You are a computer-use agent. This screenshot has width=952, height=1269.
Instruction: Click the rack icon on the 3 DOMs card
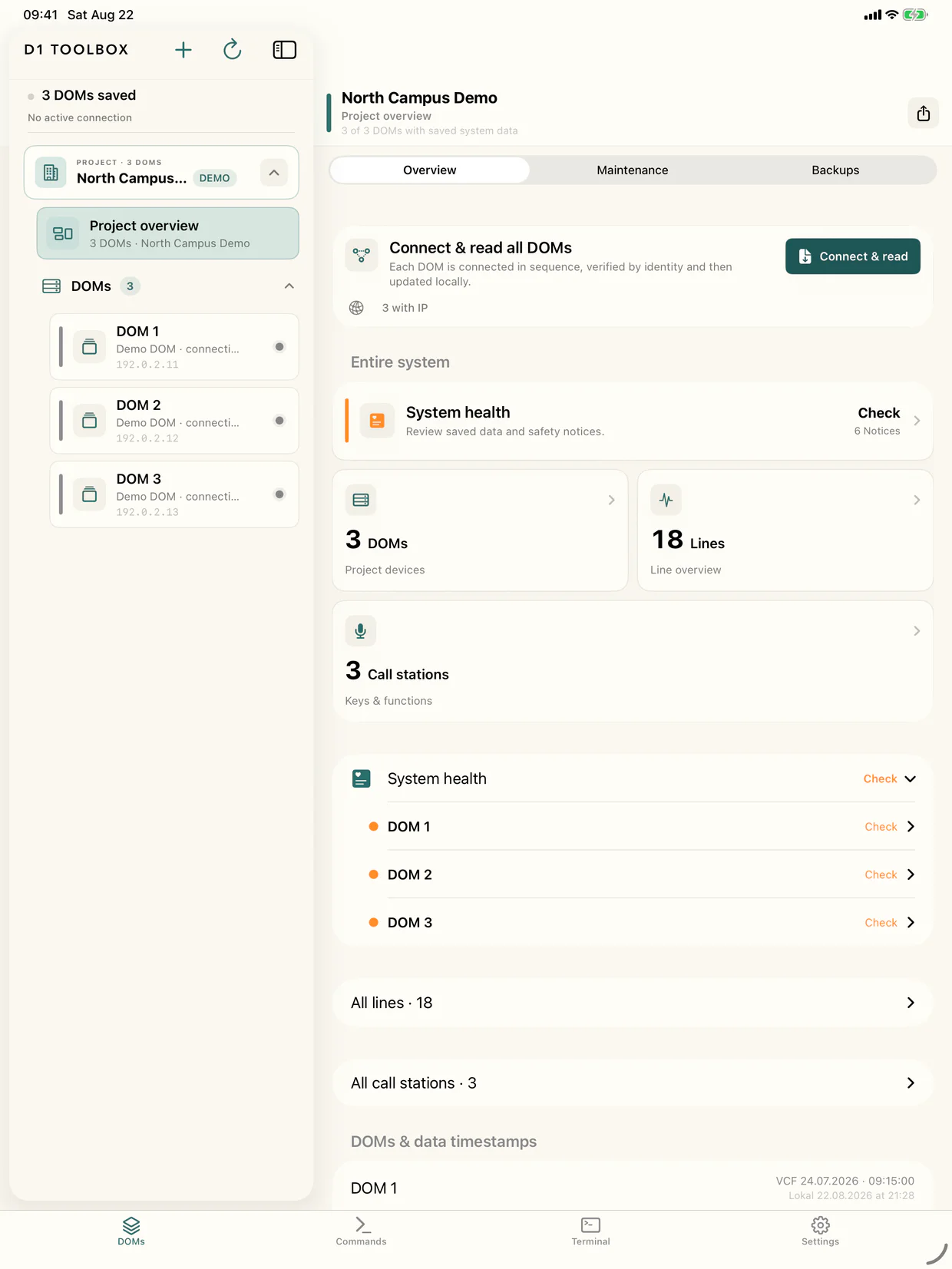click(x=360, y=500)
